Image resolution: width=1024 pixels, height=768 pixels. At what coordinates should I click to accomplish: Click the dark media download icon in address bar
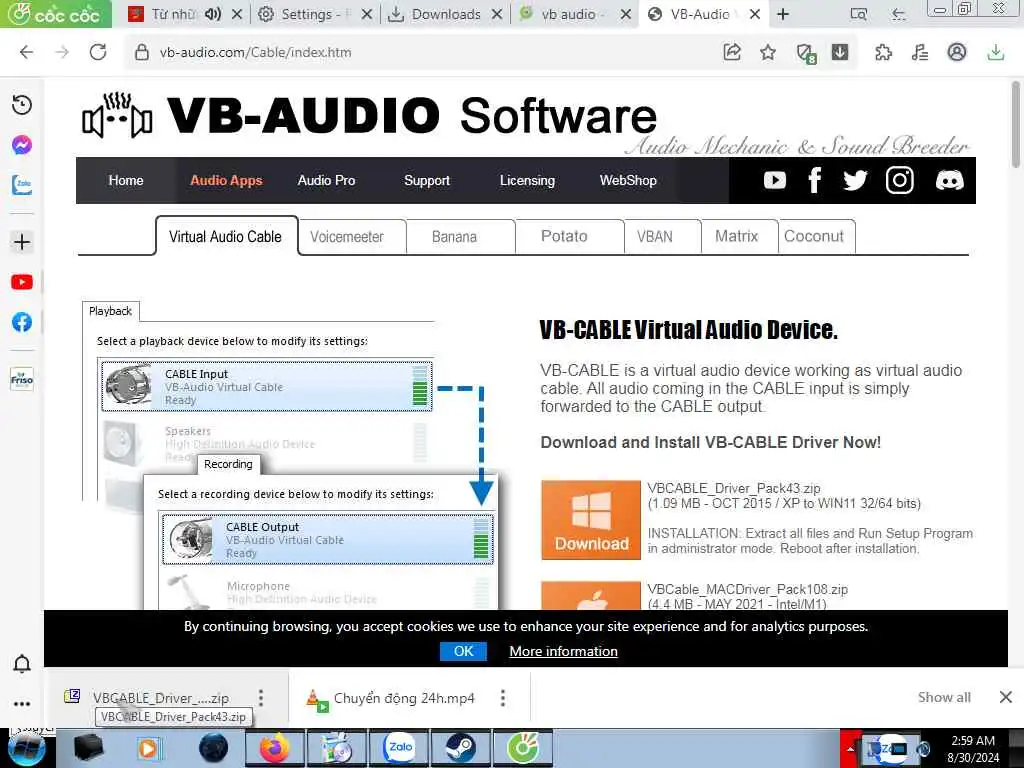click(840, 52)
